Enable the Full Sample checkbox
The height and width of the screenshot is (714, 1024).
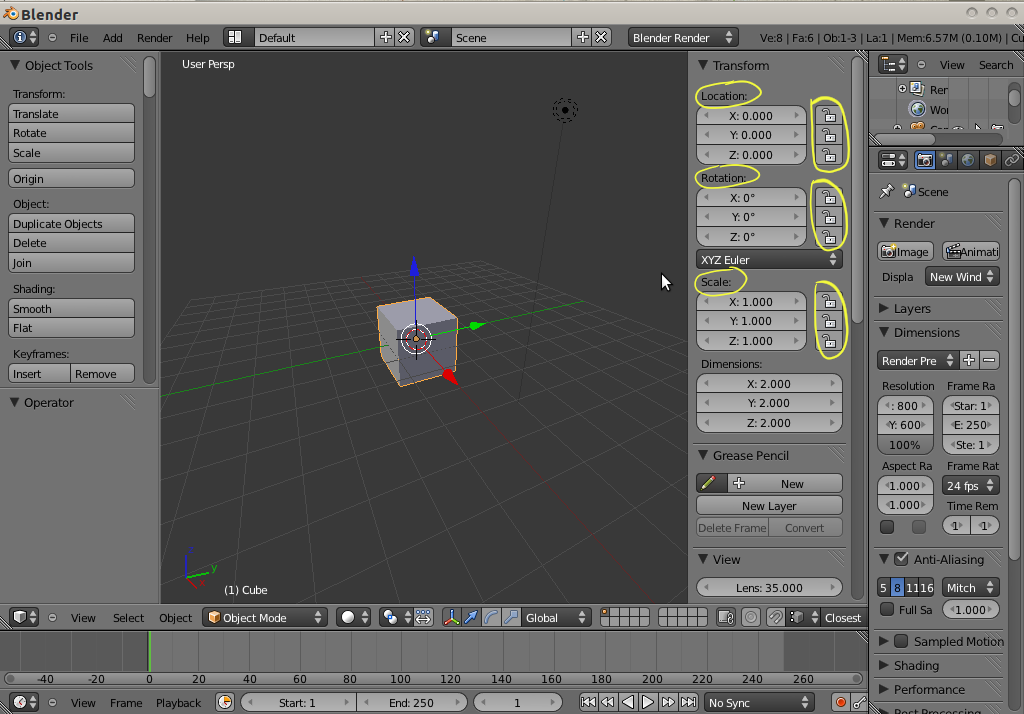pos(887,609)
